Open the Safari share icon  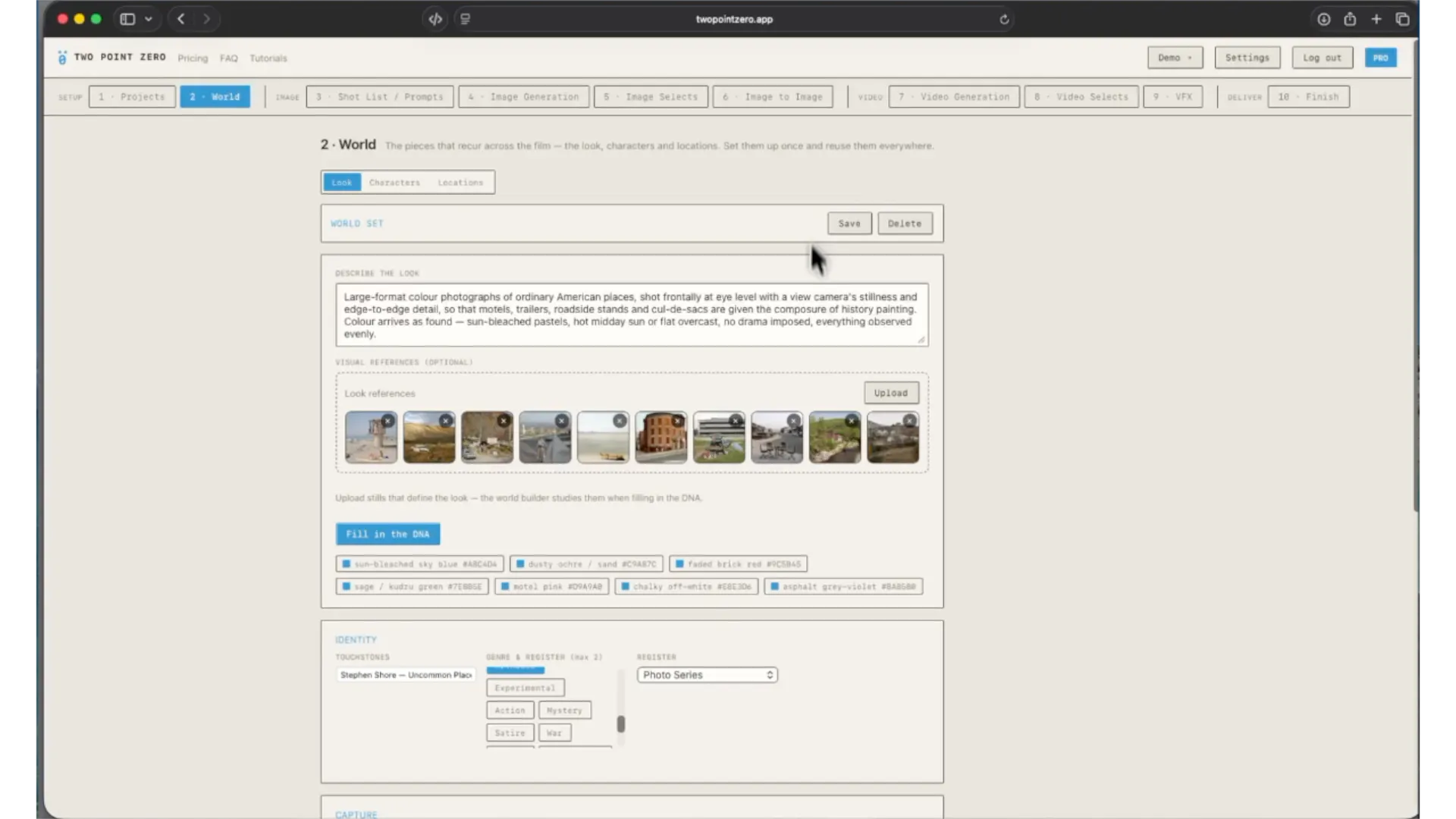1350,19
